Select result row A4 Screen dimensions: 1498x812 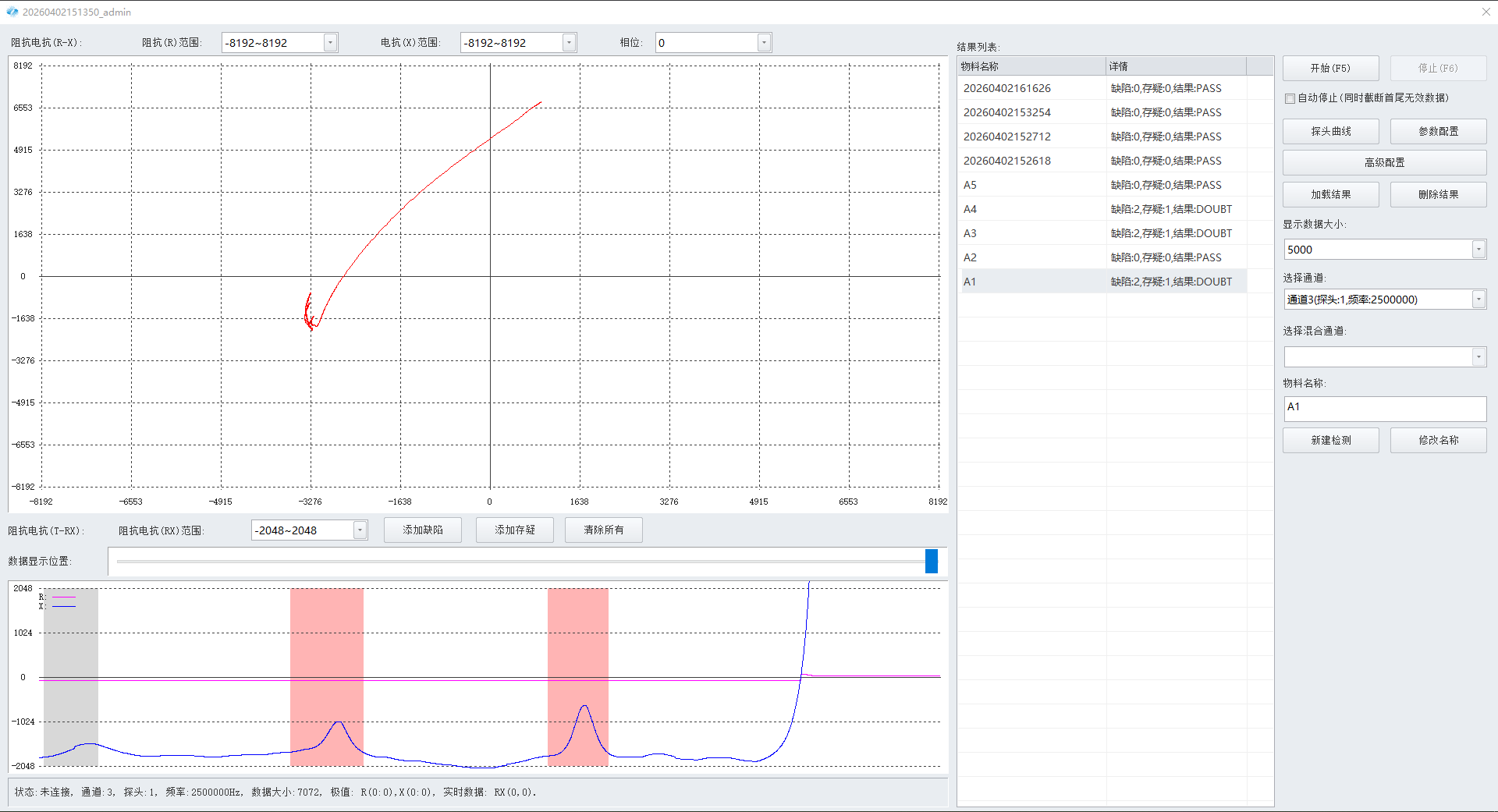[x=1103, y=209]
